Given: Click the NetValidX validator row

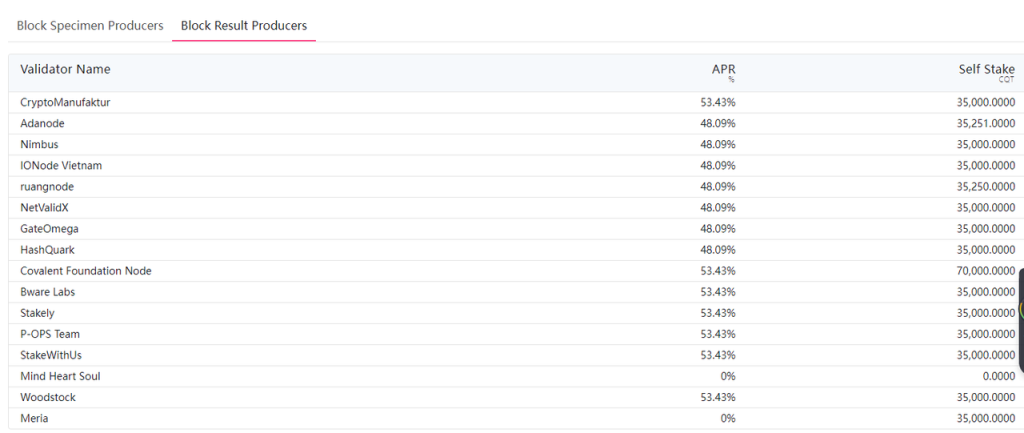Looking at the screenshot, I should (44, 207).
